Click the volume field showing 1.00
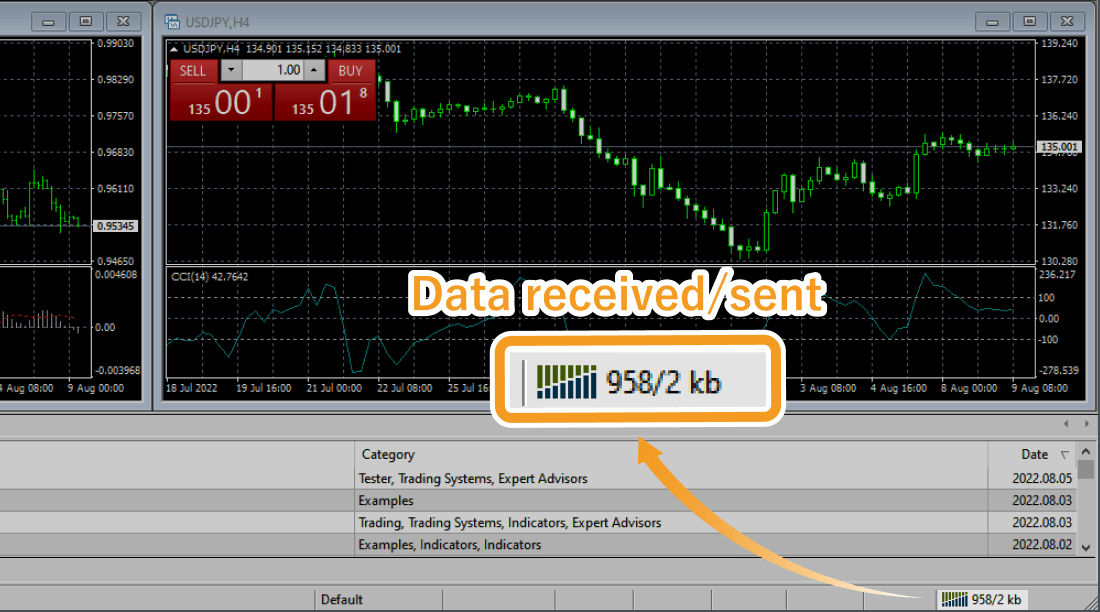 pos(273,70)
